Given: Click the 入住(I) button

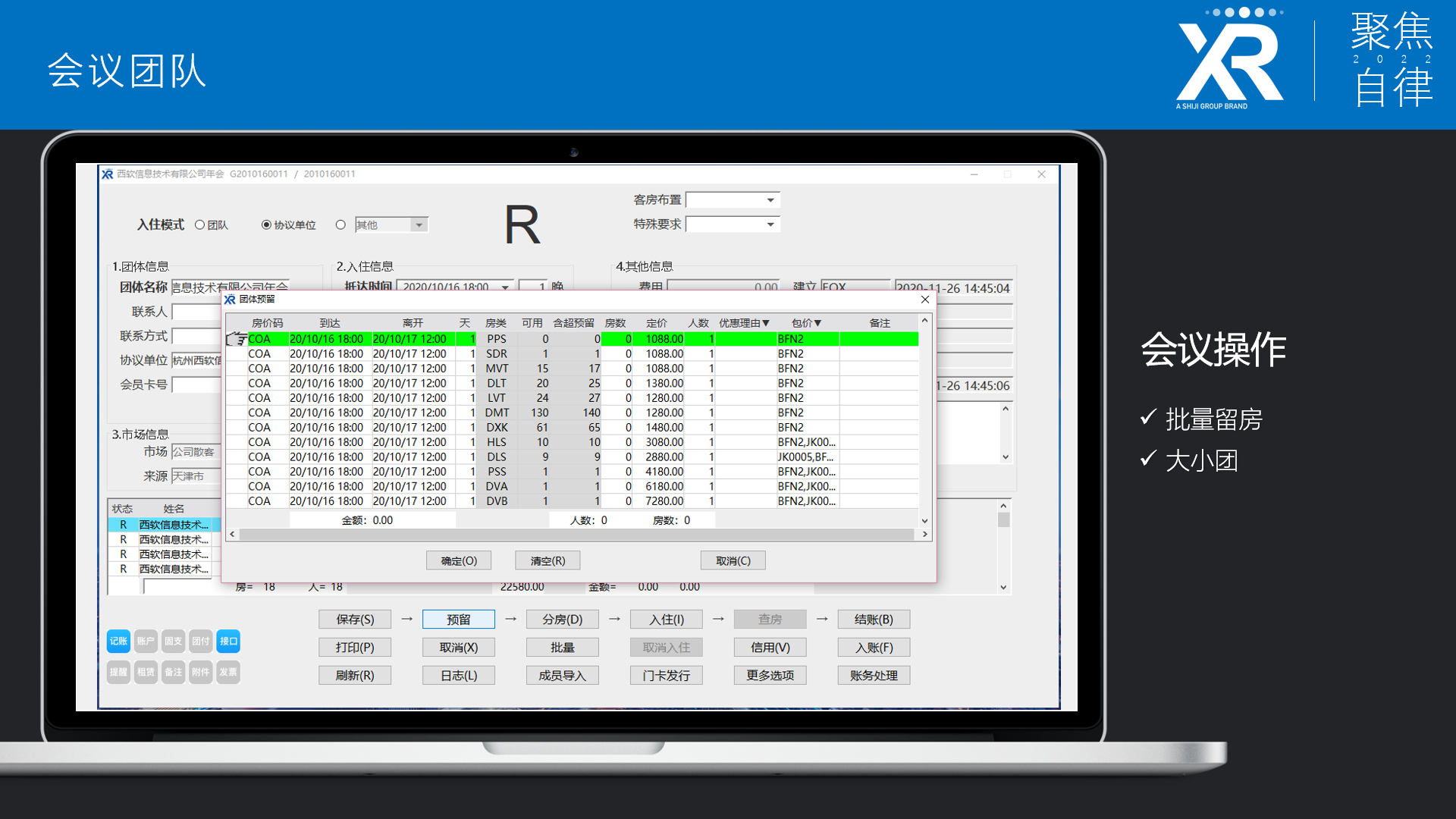Looking at the screenshot, I should coord(667,620).
